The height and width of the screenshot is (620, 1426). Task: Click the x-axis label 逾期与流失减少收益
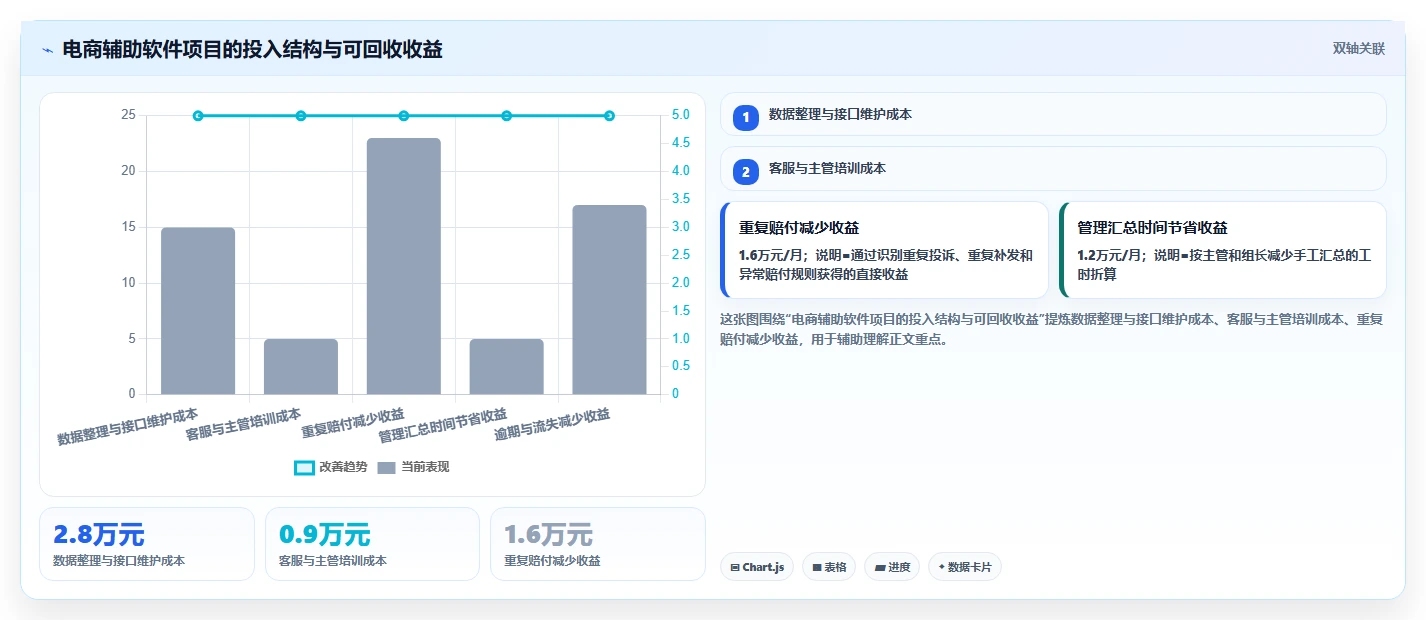[552, 426]
